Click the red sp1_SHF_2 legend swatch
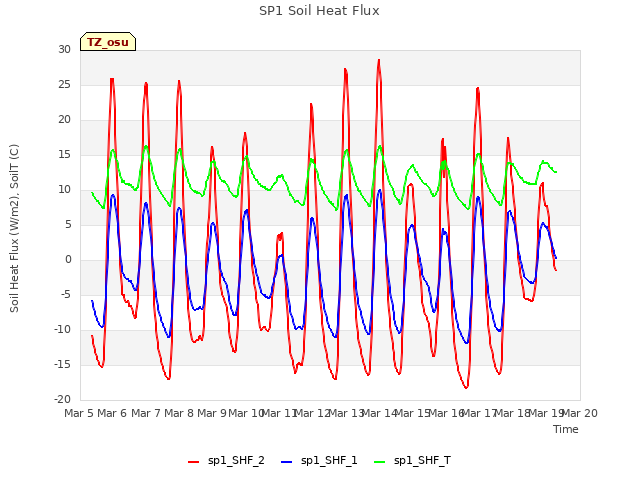This screenshot has width=640, height=480. pyautogui.click(x=193, y=462)
